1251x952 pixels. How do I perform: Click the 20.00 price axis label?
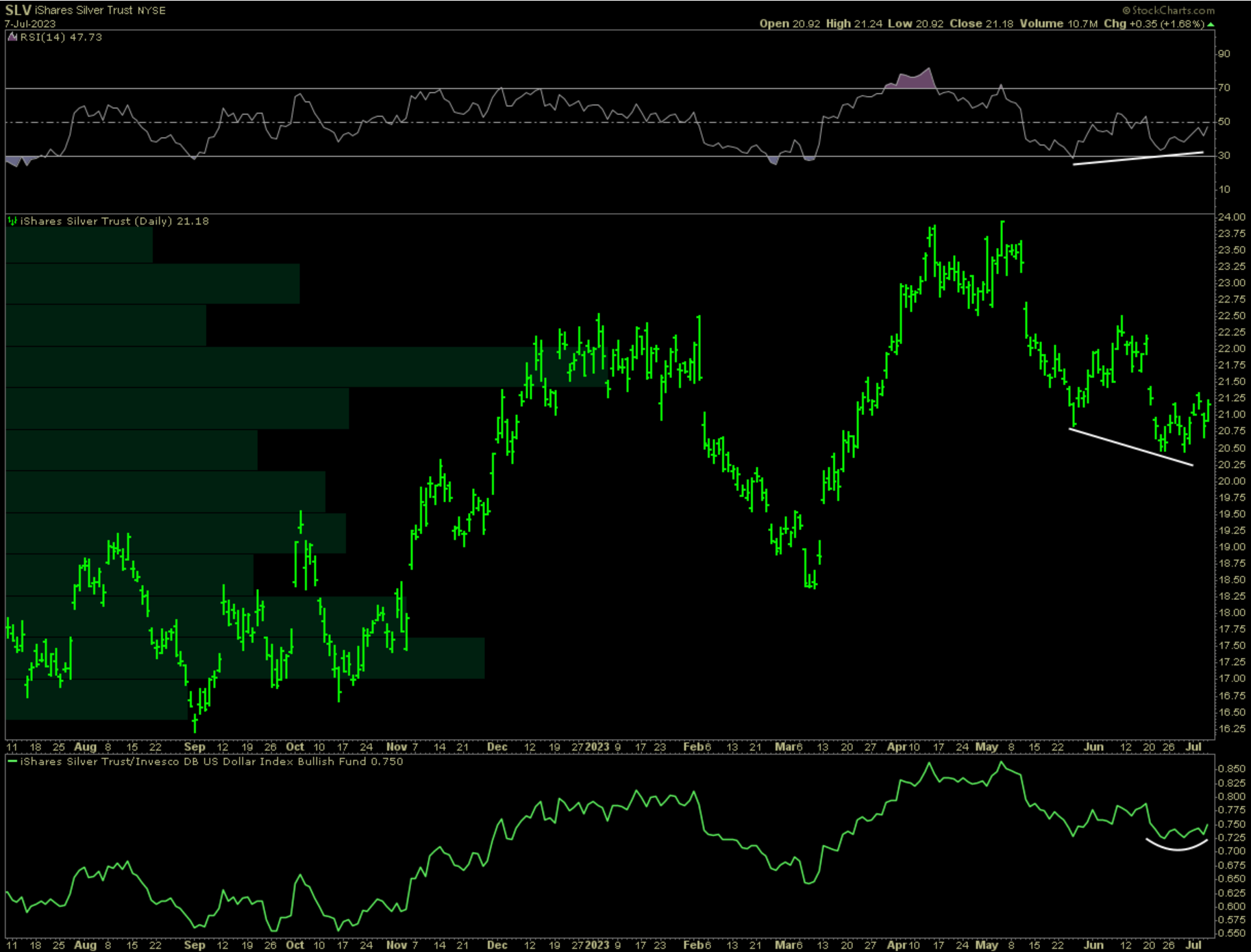(1232, 481)
